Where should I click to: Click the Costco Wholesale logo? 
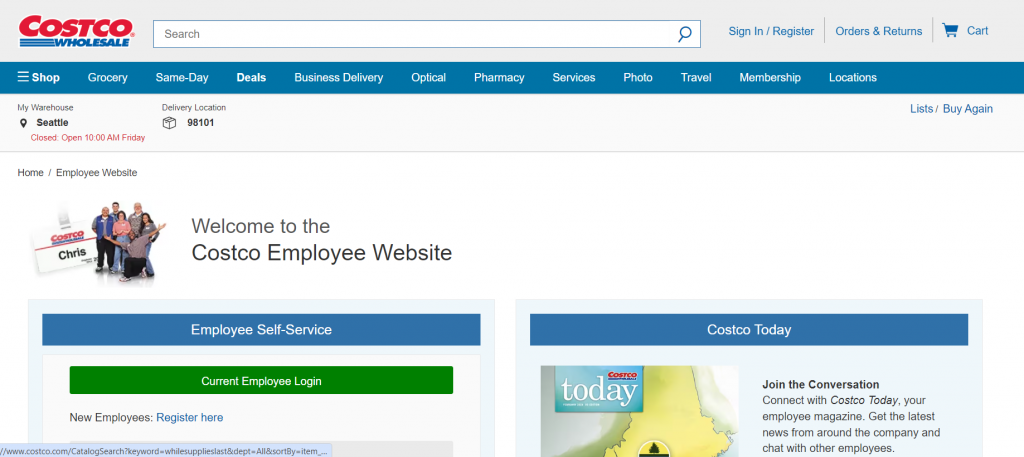[76, 31]
